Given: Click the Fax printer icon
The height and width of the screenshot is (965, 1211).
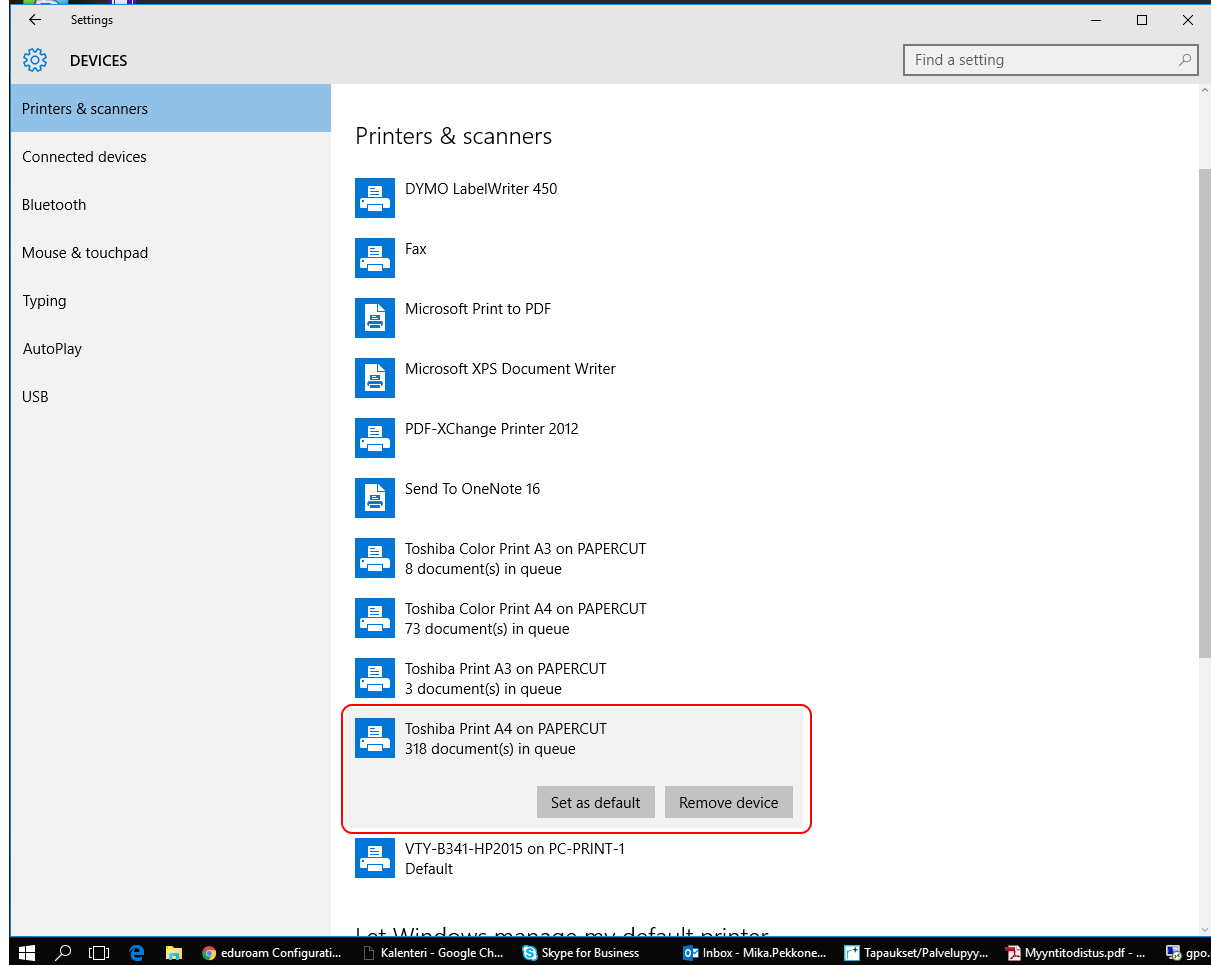Looking at the screenshot, I should (375, 258).
